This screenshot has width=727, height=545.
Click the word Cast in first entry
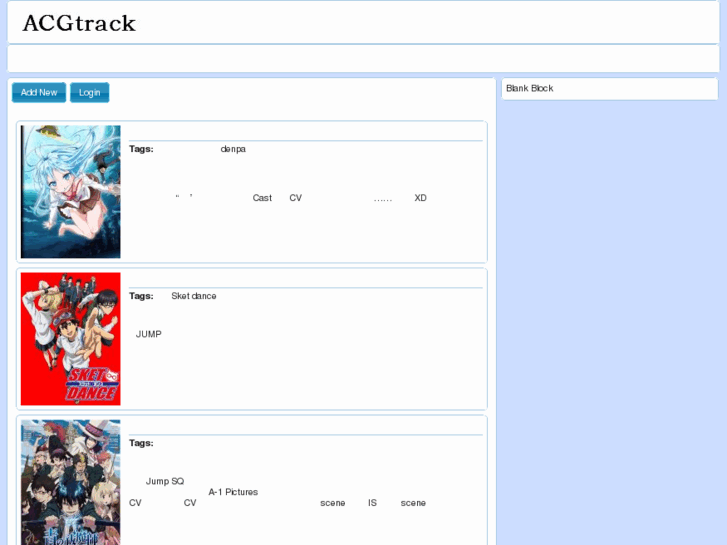tap(262, 198)
